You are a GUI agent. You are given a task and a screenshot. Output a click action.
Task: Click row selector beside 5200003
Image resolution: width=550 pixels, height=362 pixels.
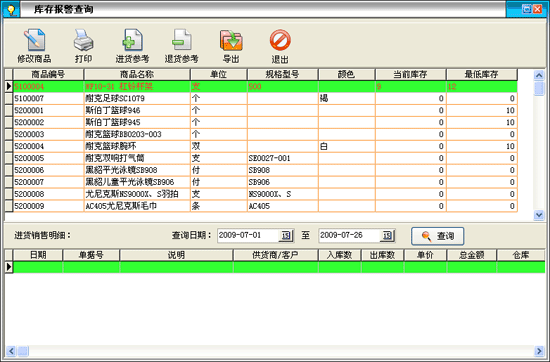coord(8,134)
